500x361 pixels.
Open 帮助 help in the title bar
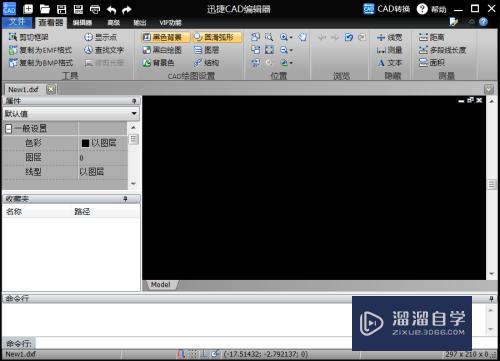[x=431, y=9]
